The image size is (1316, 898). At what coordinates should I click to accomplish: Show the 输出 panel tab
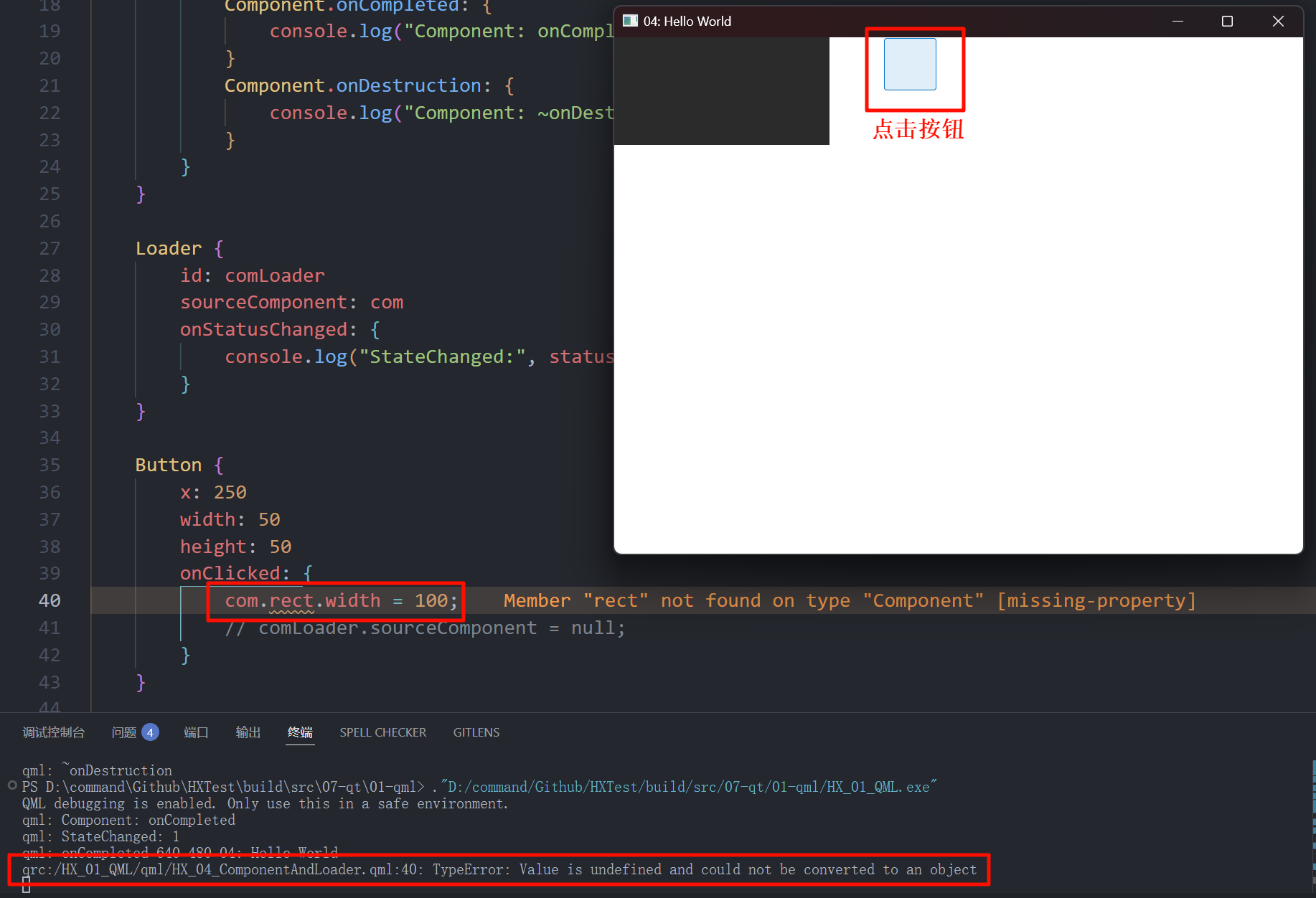[248, 732]
